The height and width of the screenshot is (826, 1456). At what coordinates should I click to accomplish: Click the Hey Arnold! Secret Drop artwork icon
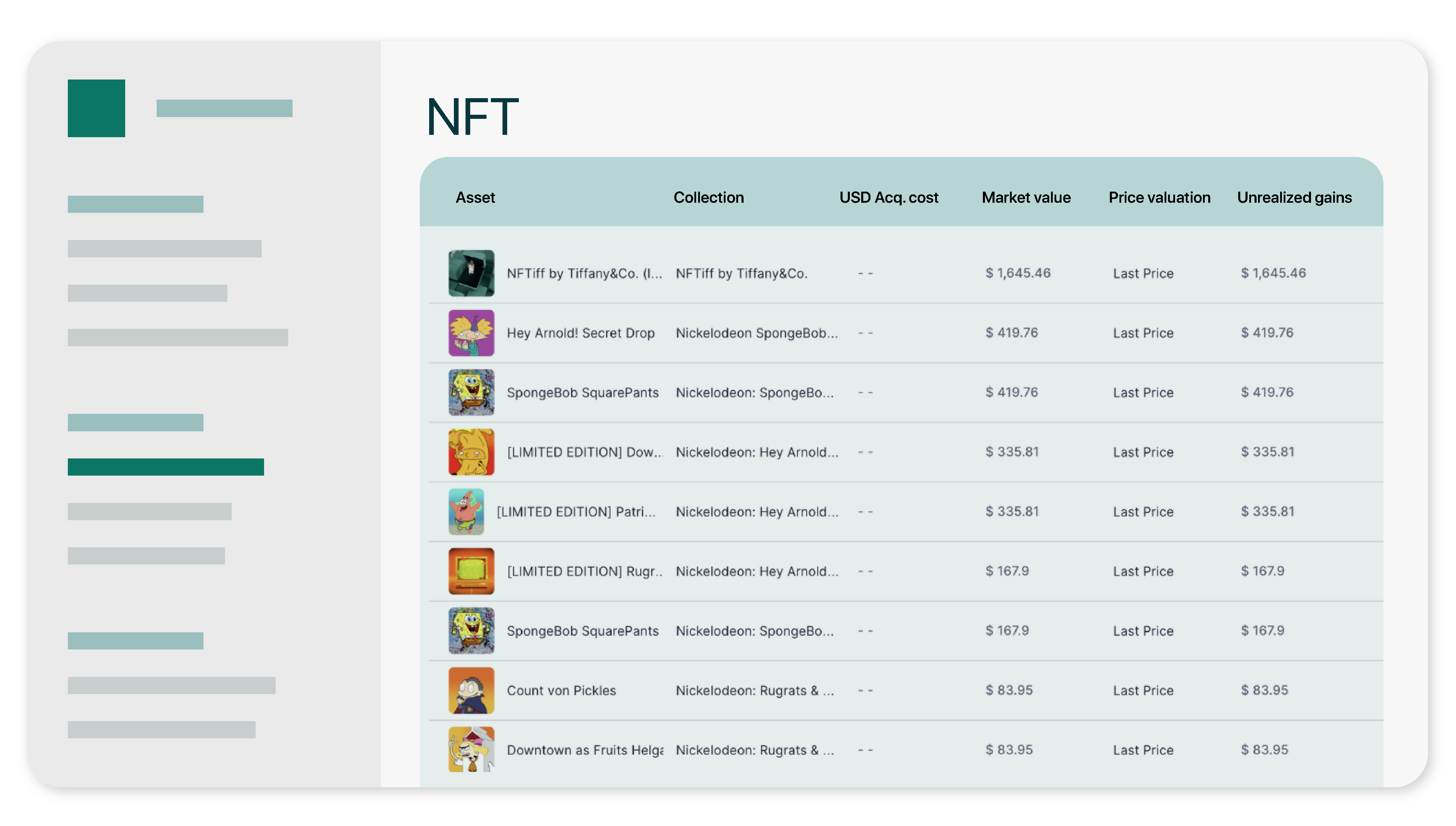tap(470, 333)
